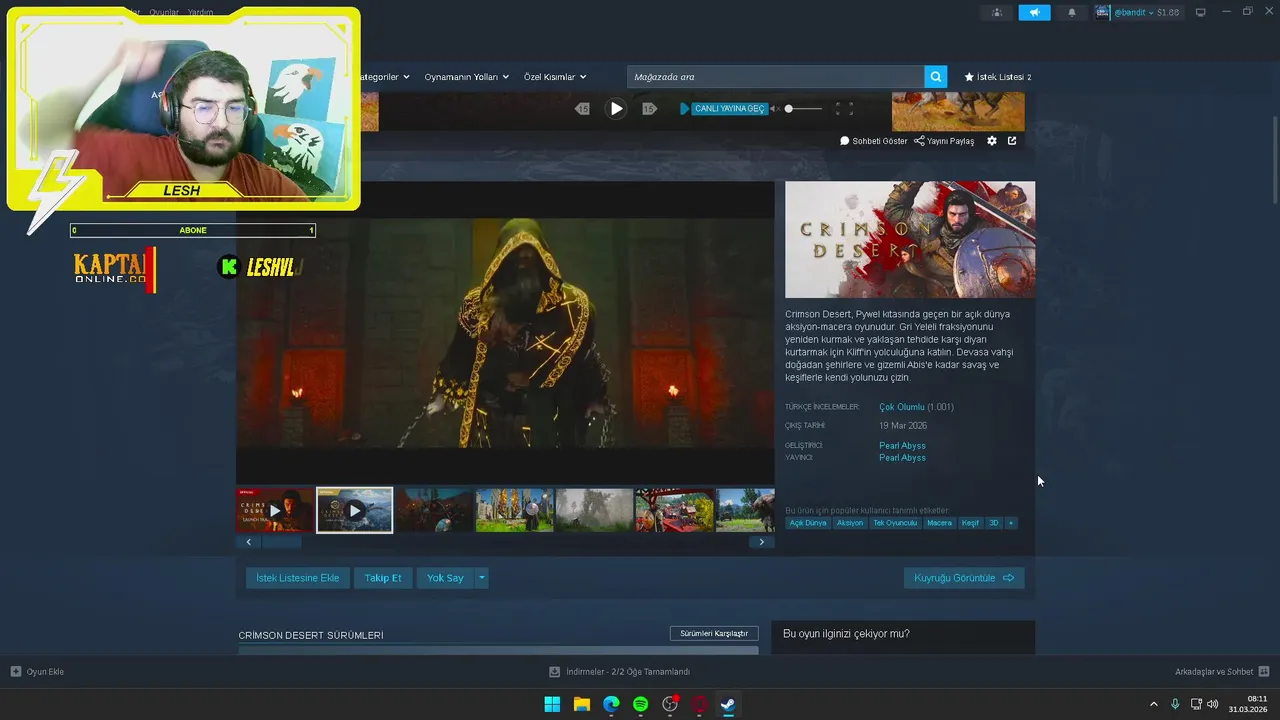Select Tek Oyunculu tag
Viewport: 1280px width, 720px height.
coord(895,523)
